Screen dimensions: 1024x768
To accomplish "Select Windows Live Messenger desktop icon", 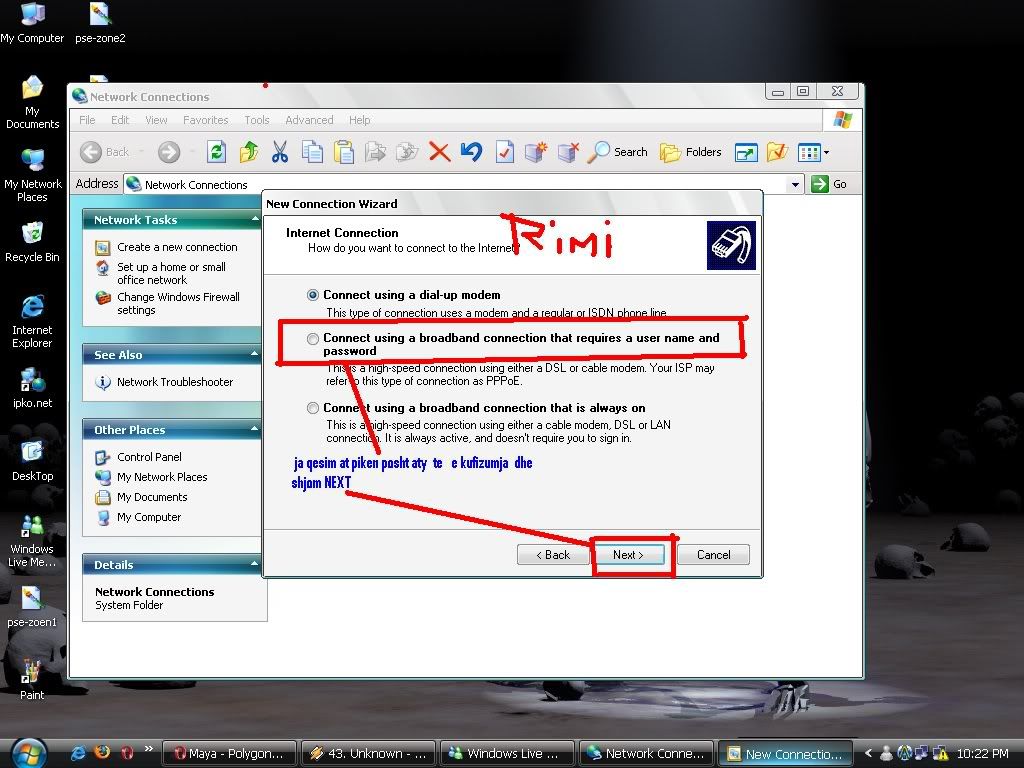I will [x=32, y=541].
